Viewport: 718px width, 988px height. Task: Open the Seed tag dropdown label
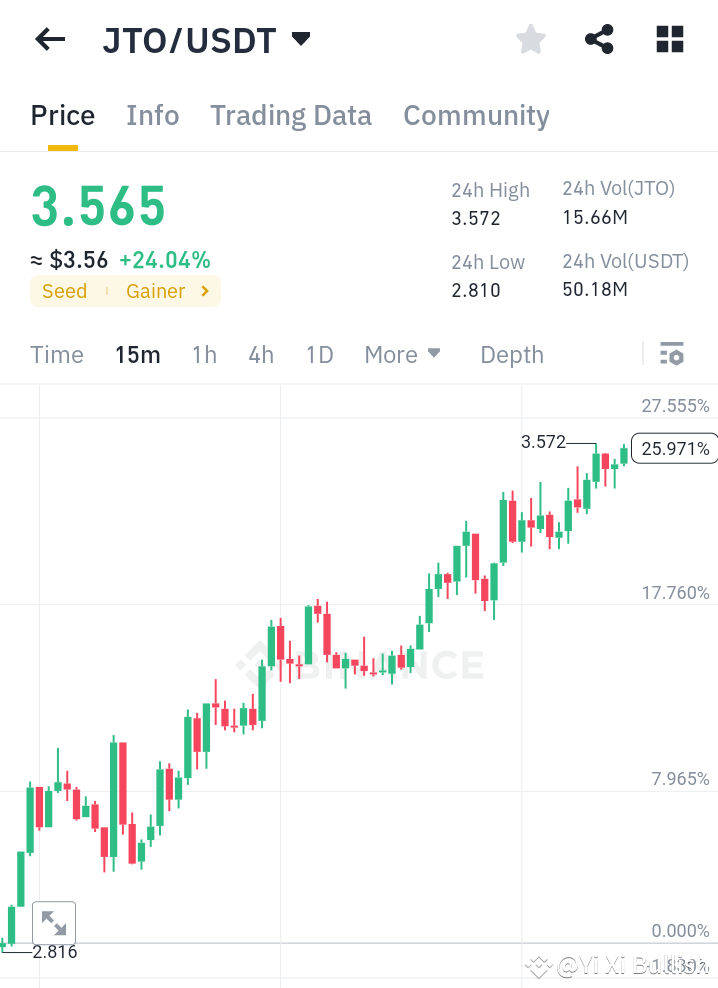64,291
